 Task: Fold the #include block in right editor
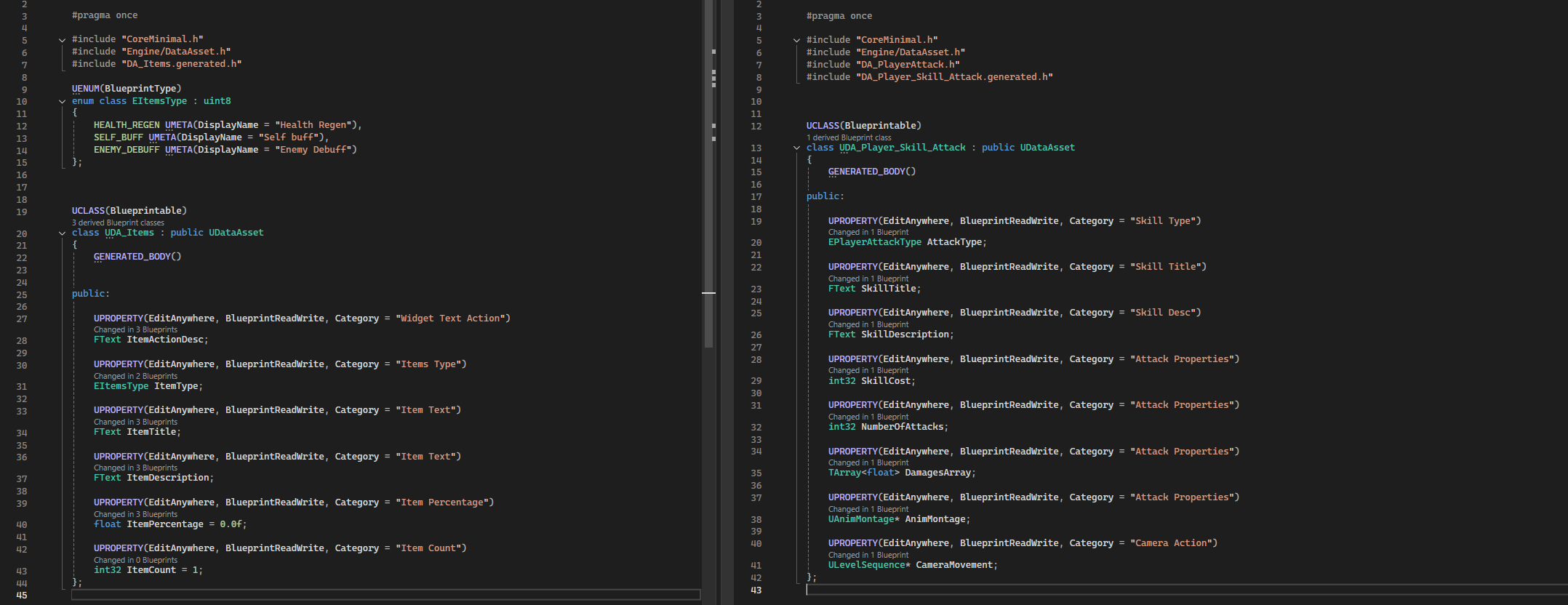pyautogui.click(x=796, y=41)
